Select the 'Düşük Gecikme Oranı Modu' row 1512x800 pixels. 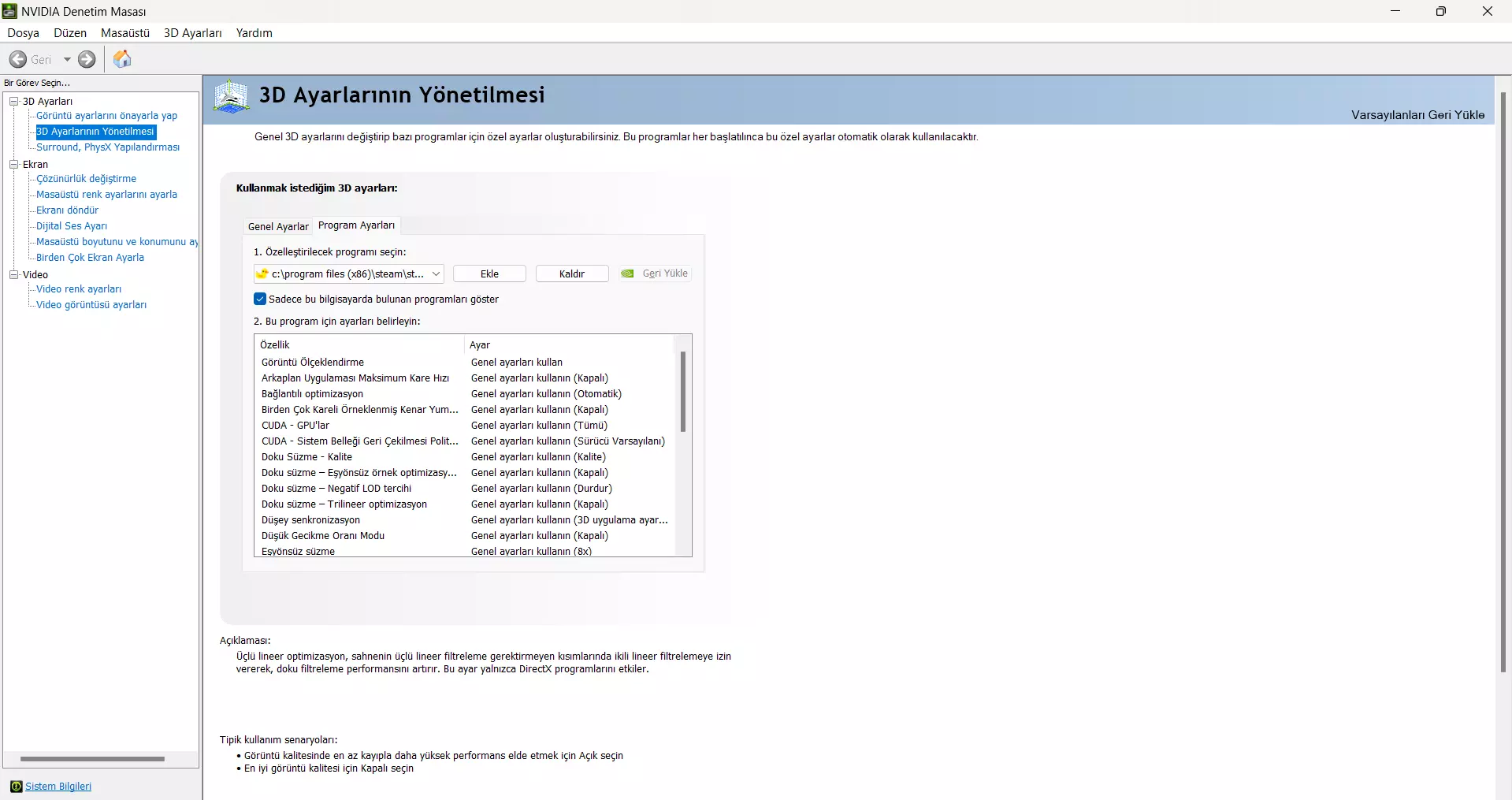(x=465, y=536)
